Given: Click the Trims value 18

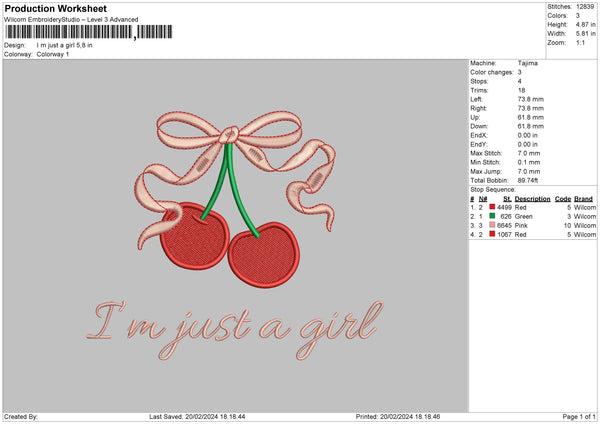Looking at the screenshot, I should [x=521, y=90].
